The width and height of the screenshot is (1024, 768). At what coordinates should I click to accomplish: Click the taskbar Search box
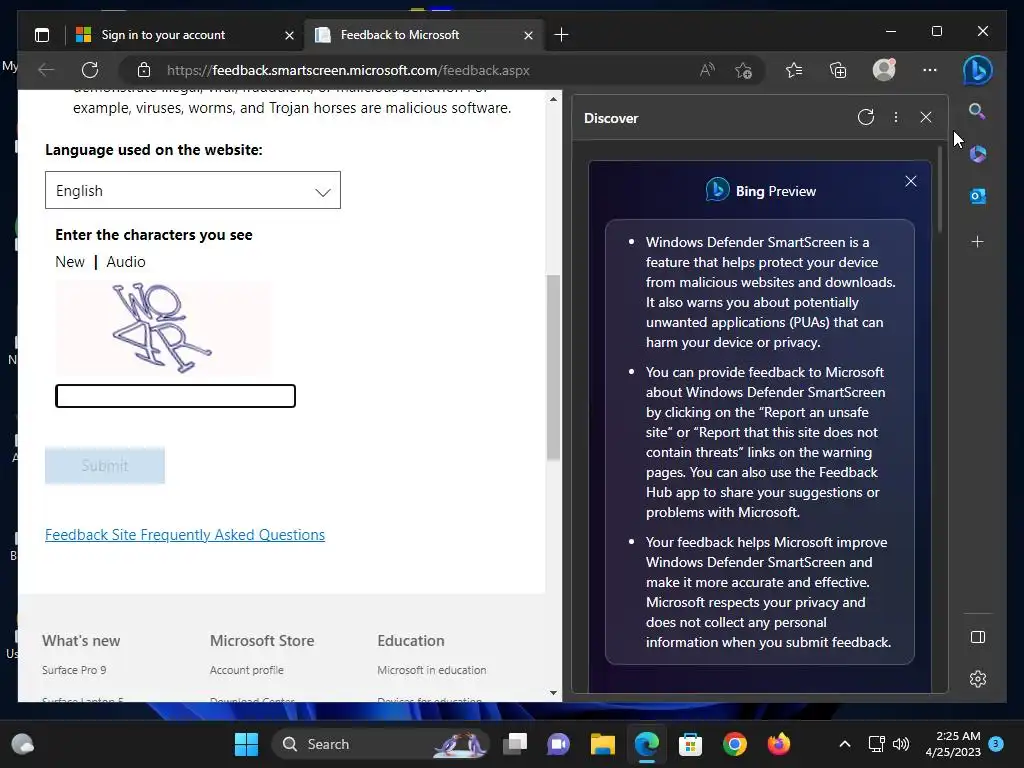pyautogui.click(x=380, y=744)
